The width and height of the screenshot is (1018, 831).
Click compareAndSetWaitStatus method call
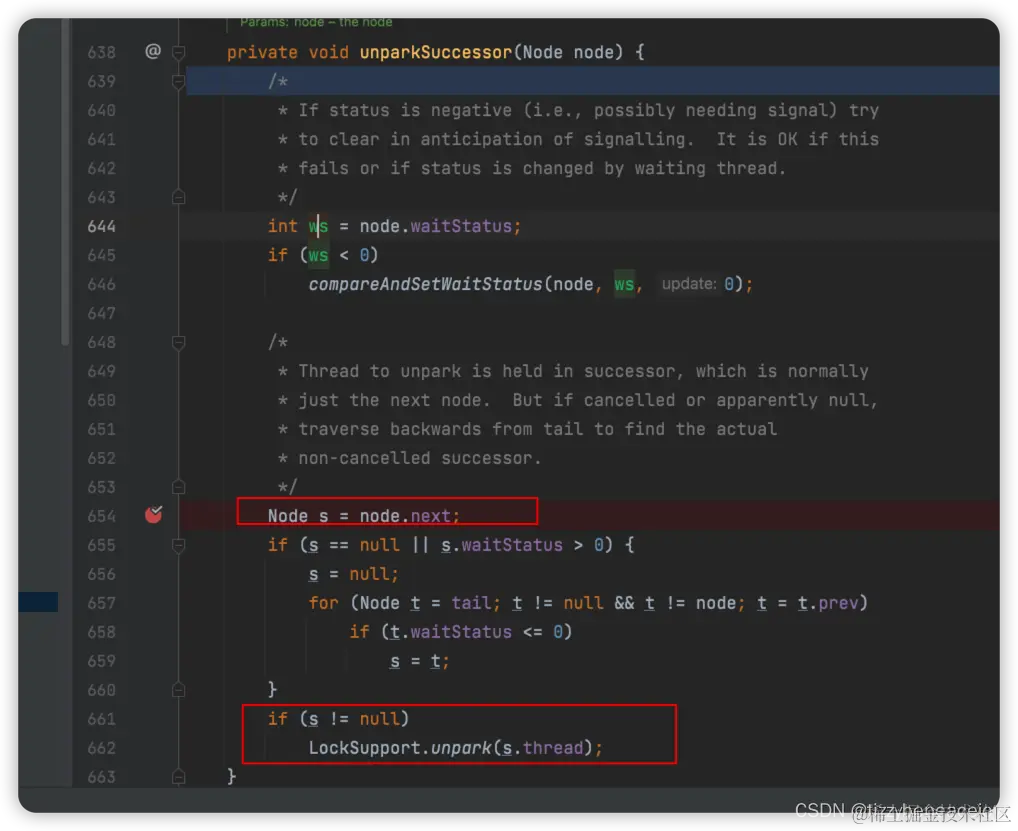coord(425,284)
